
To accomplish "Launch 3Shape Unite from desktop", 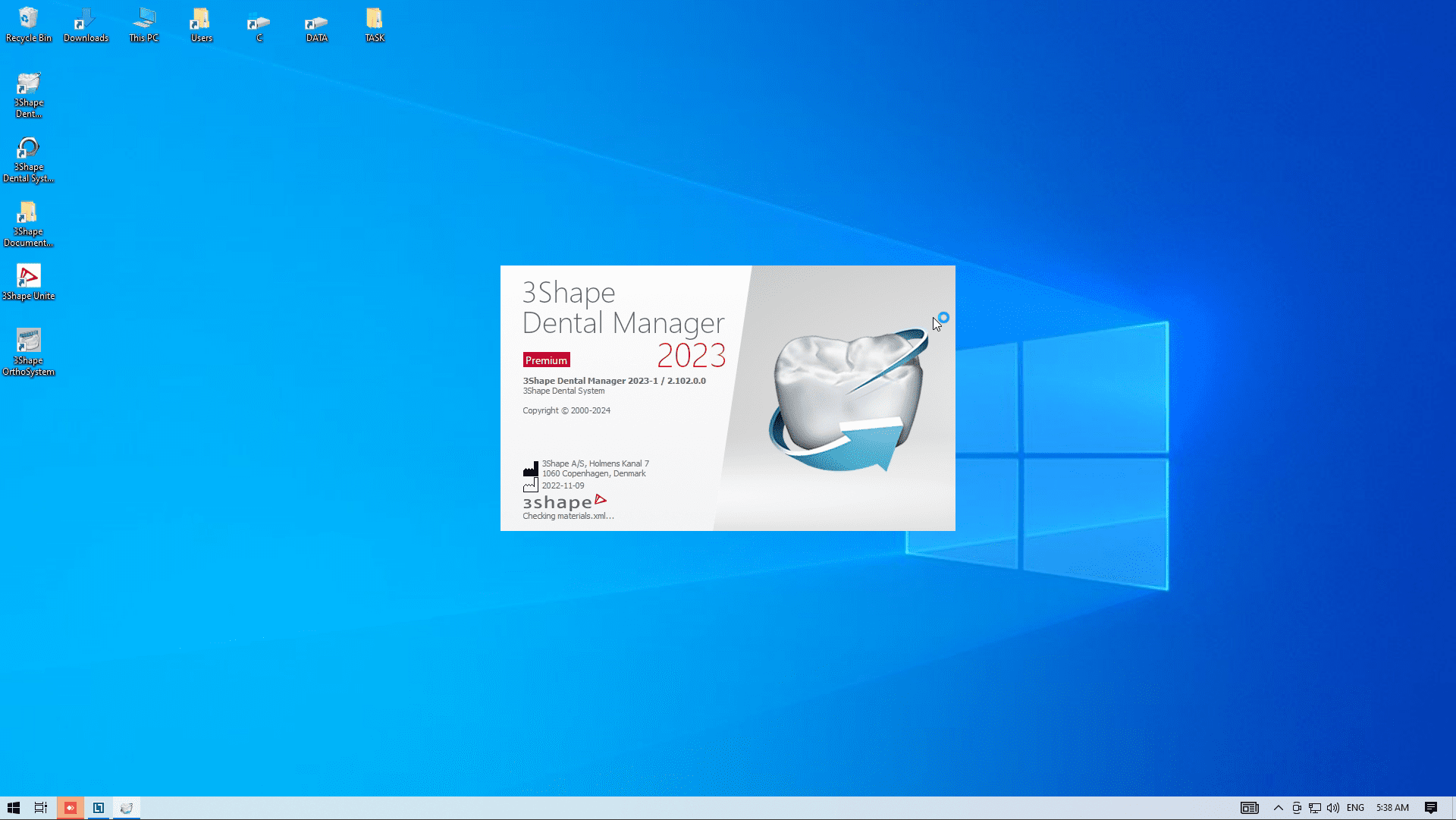I will pyautogui.click(x=29, y=282).
